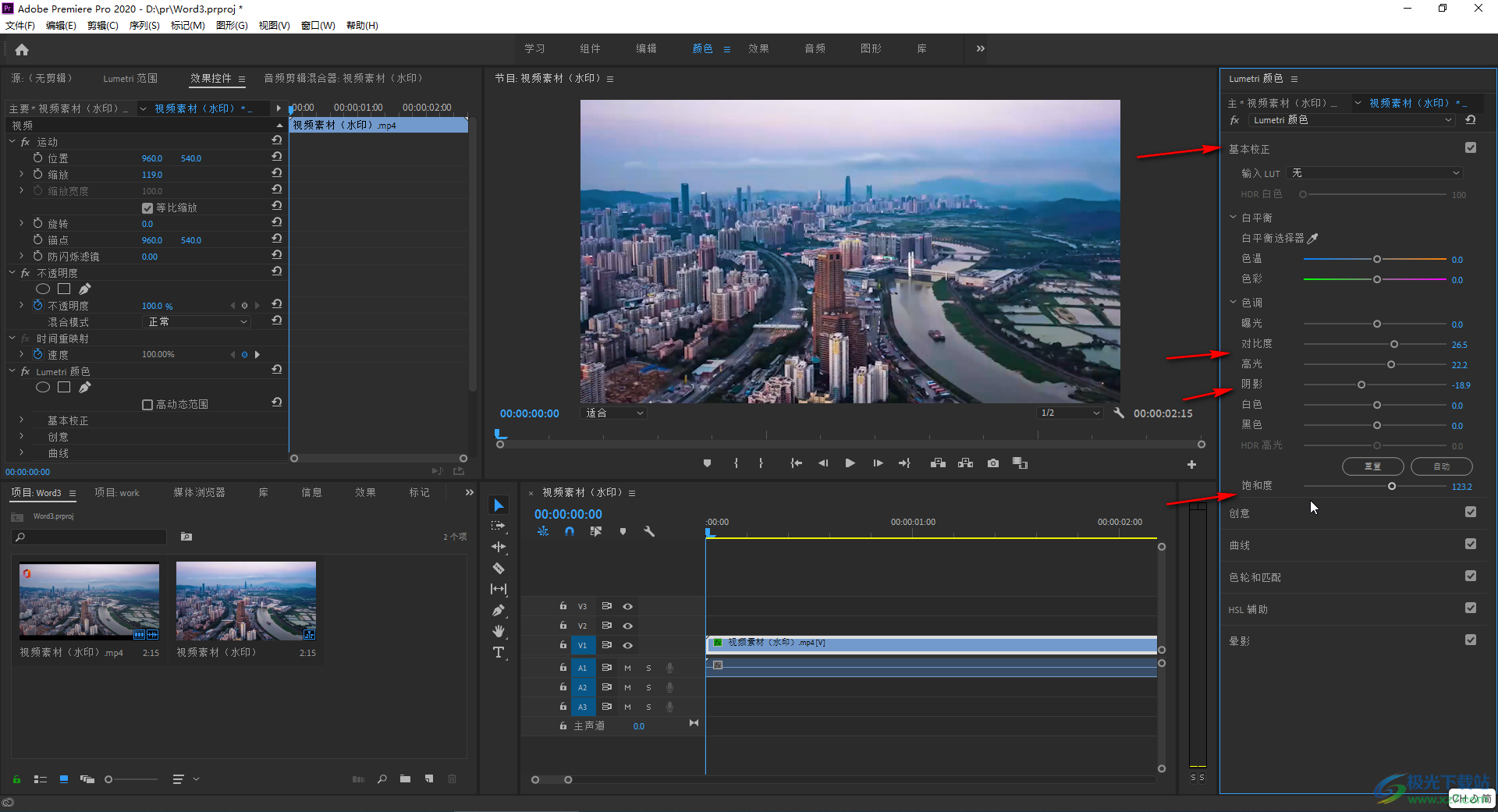Screen dimensions: 1498x812
Task: Toggle the HSL Secondary checkbox
Action: [1471, 608]
